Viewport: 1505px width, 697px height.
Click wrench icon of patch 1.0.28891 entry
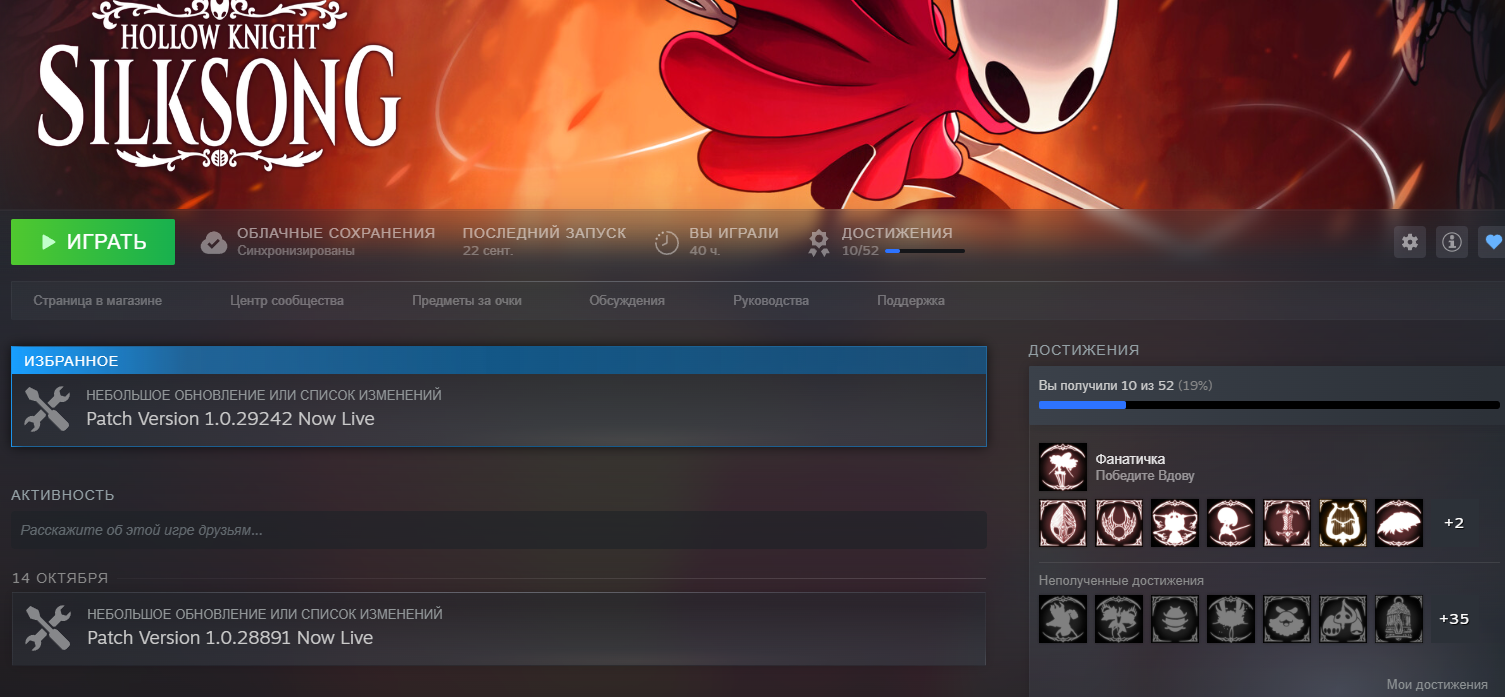click(46, 628)
